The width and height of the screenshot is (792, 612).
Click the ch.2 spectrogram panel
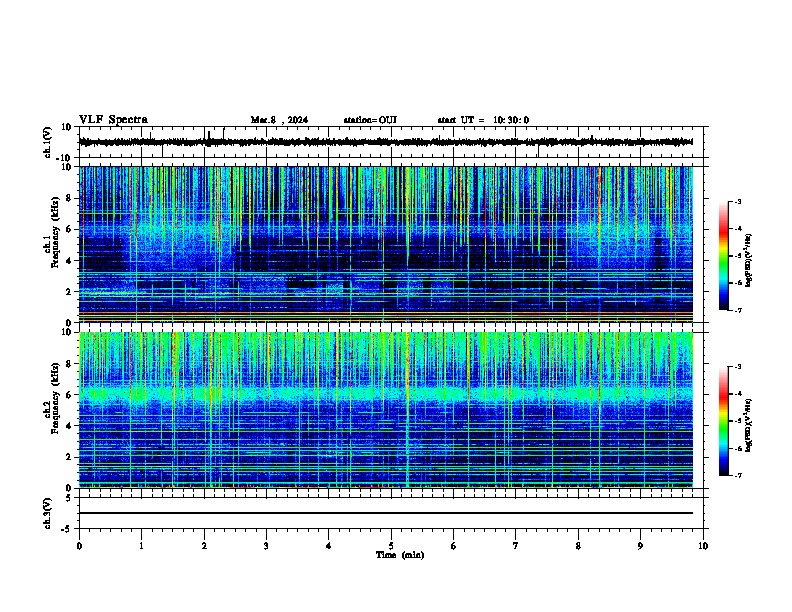385,410
